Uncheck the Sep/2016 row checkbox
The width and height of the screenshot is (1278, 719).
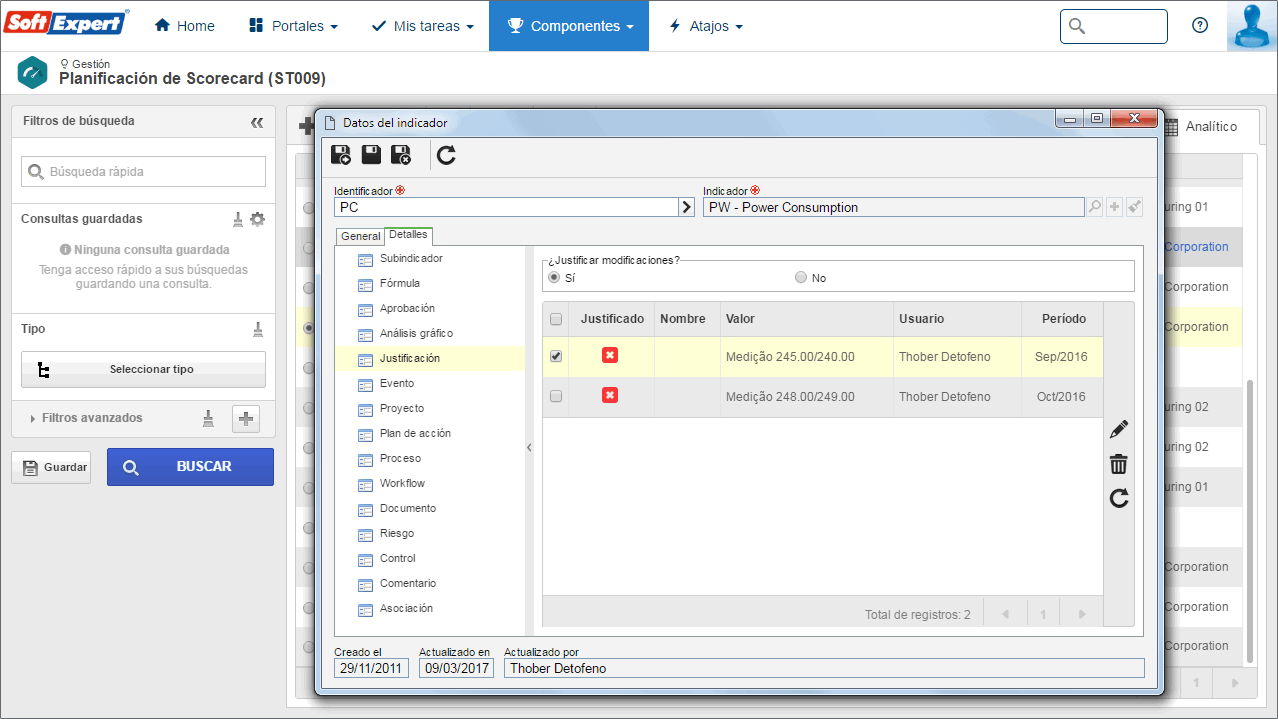pos(556,356)
